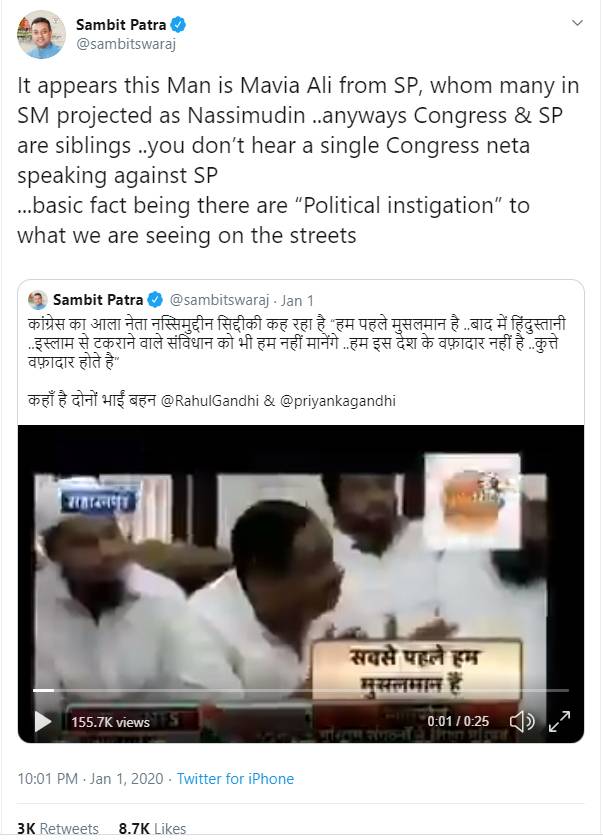Open the @sambitswaraj handle link
603x840 pixels.
click(126, 44)
